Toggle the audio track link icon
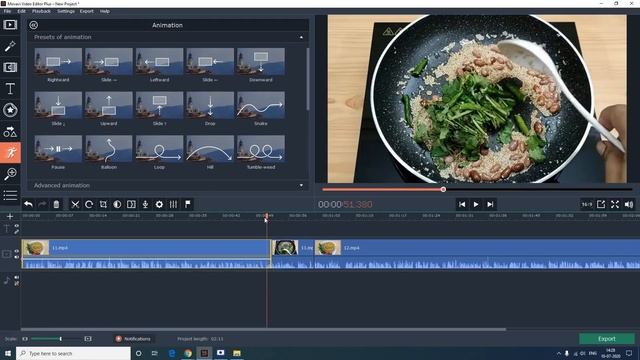 pos(17,283)
